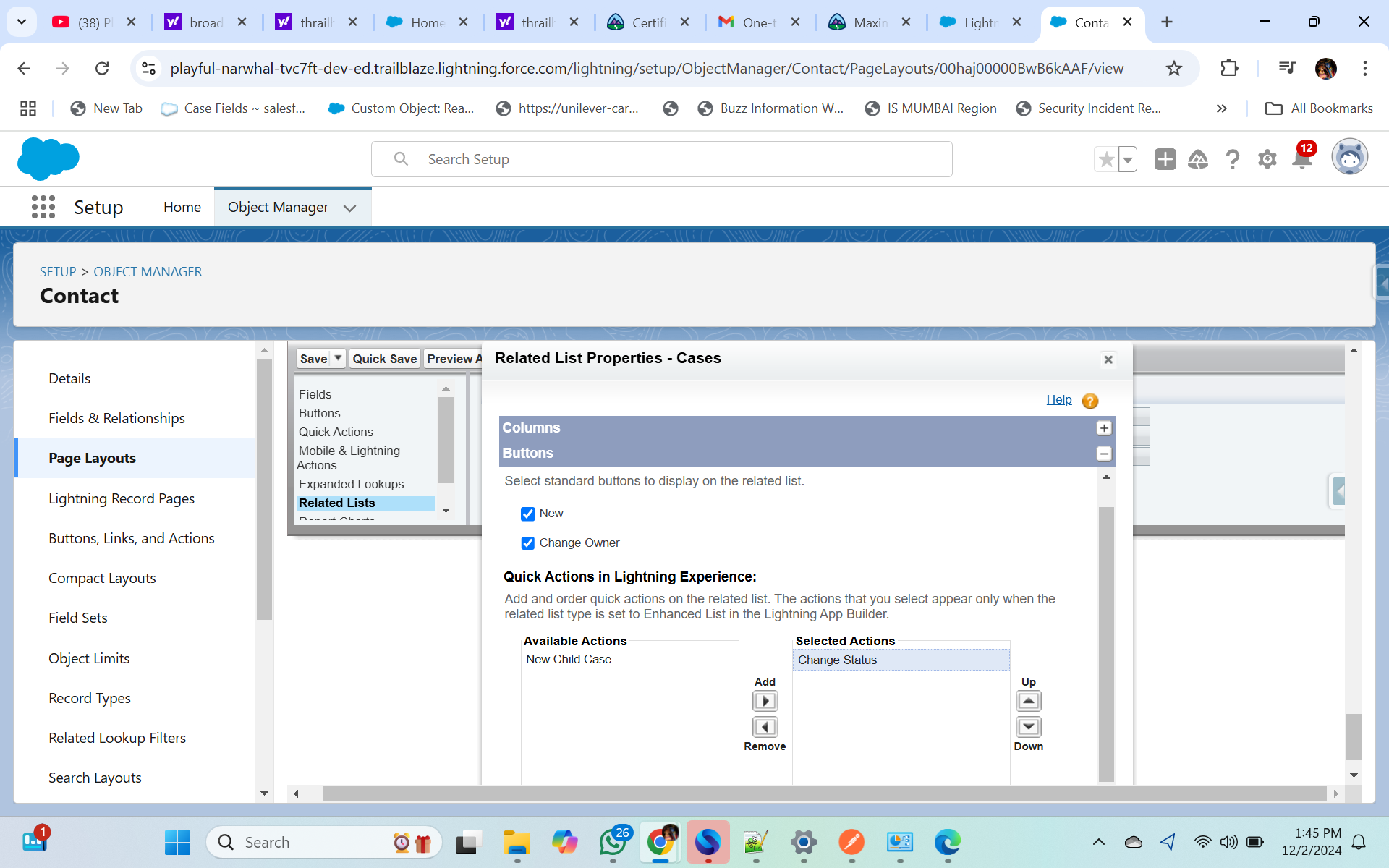Click the Search Setup input field
Image resolution: width=1389 pixels, height=868 pixels.
[661, 159]
